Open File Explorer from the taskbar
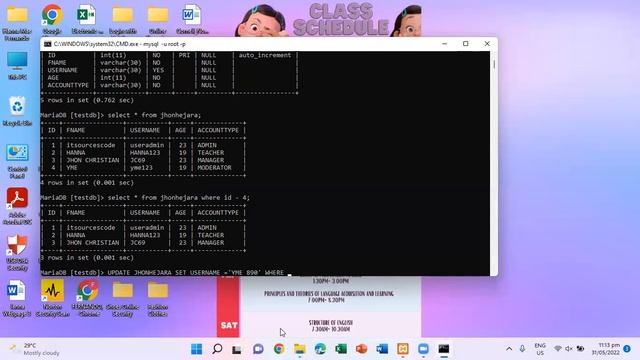This screenshot has height=360, width=640. [x=300, y=349]
